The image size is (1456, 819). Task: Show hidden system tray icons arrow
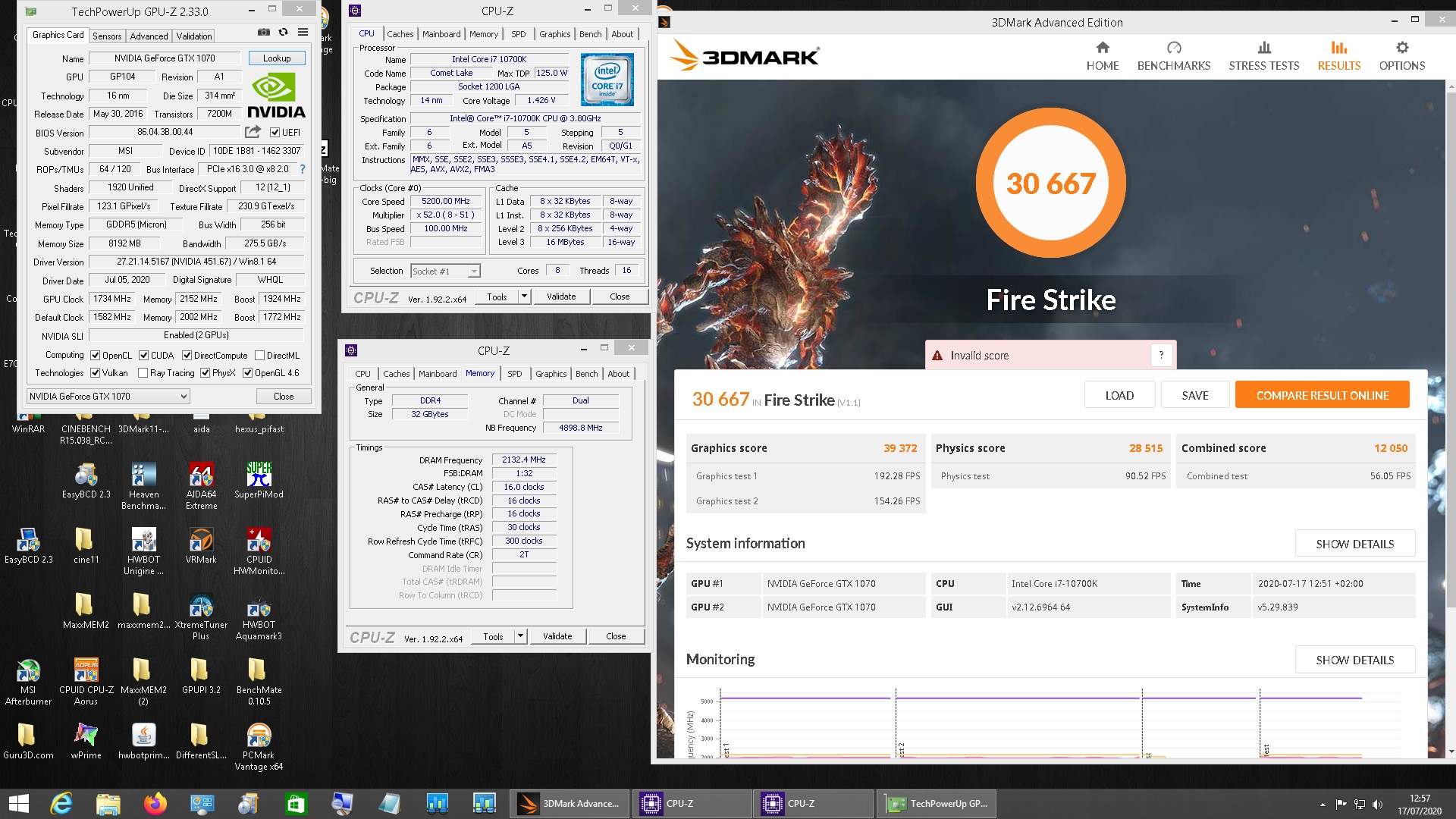tap(1323, 804)
